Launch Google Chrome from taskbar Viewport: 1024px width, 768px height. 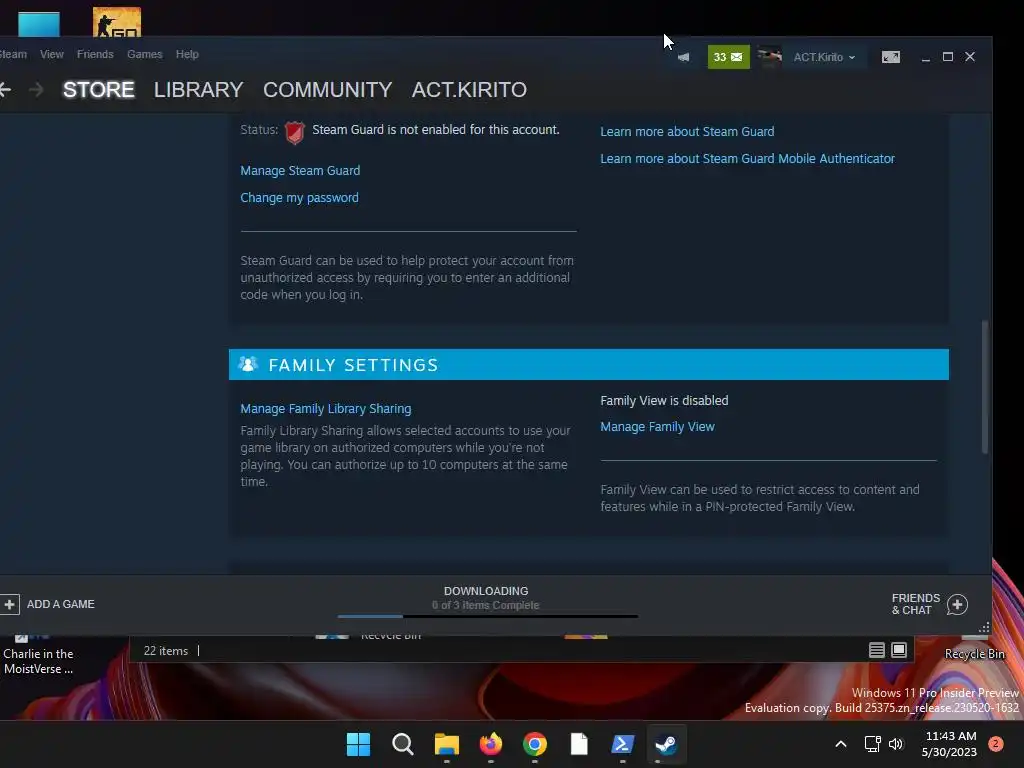[x=535, y=744]
